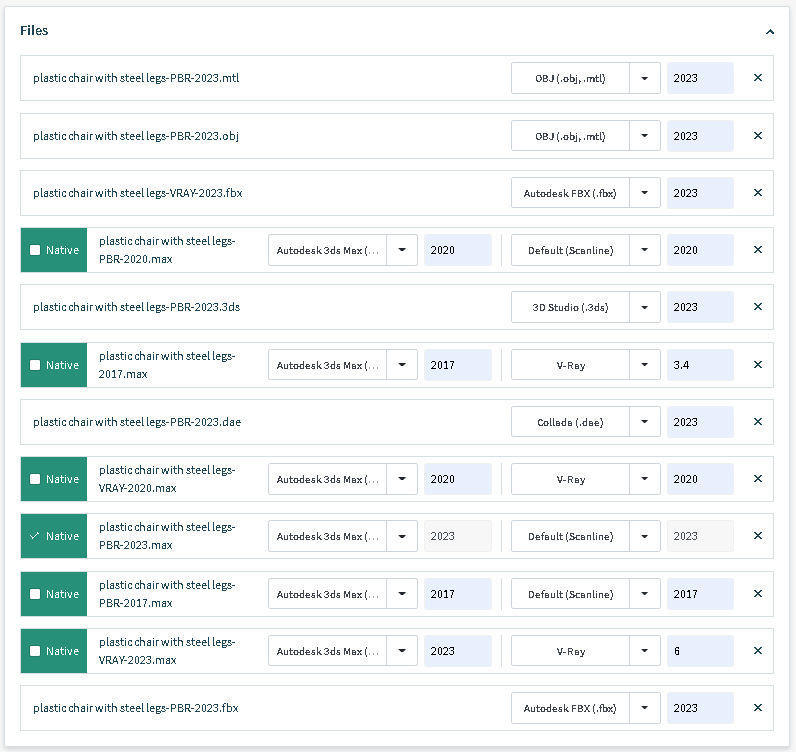Remove the PBR-2023.obj file row
The image size is (796, 752).
(757, 136)
